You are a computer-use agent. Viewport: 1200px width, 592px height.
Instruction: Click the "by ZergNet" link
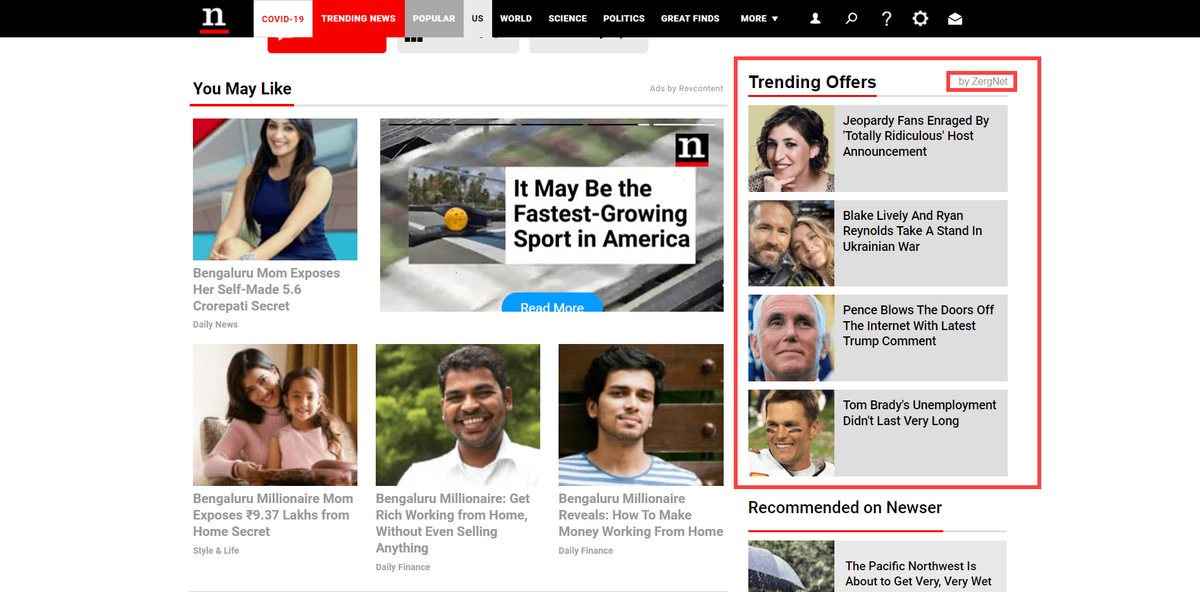pos(981,81)
